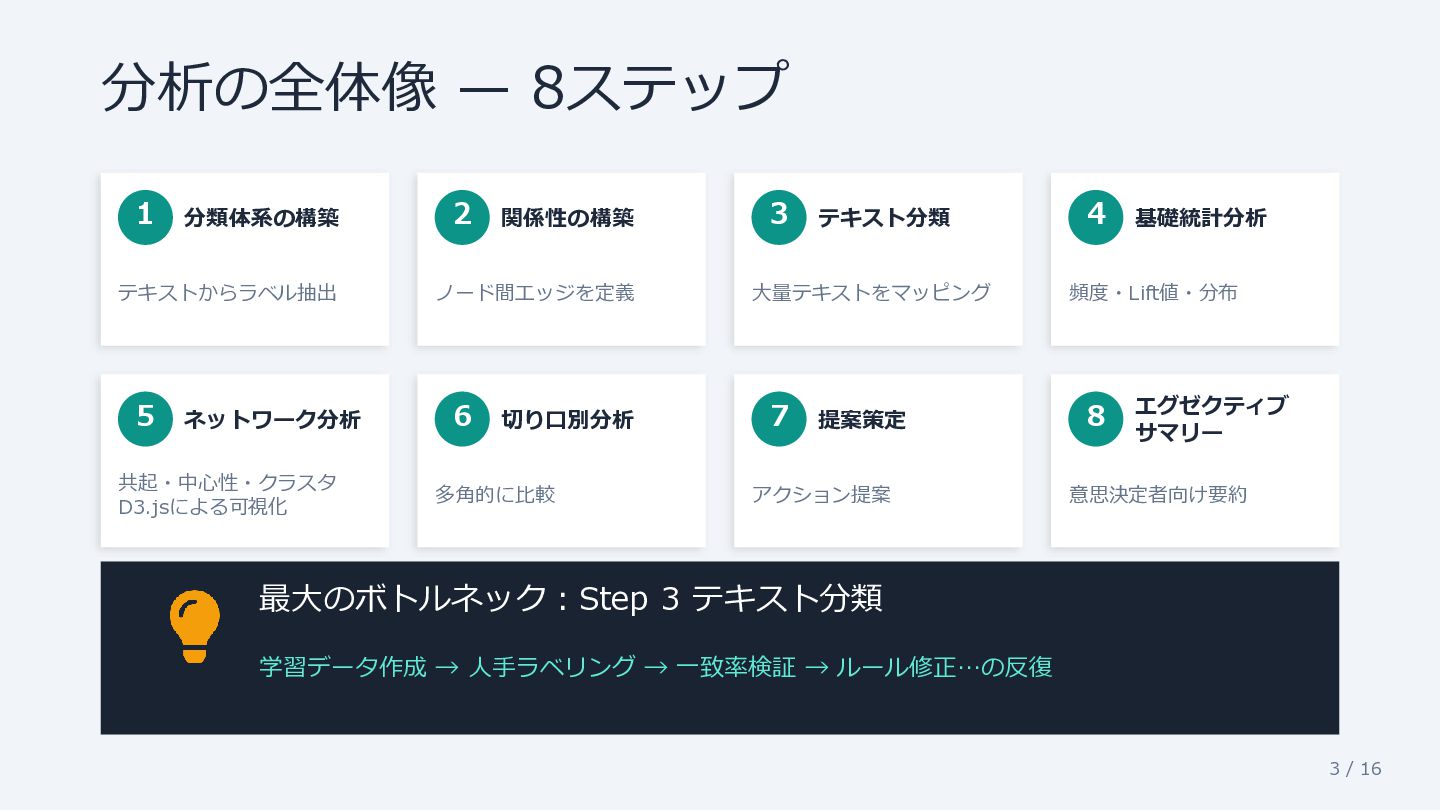This screenshot has height=810, width=1440.
Task: Click the ネットワーク分析 heading
Action: tap(271, 419)
